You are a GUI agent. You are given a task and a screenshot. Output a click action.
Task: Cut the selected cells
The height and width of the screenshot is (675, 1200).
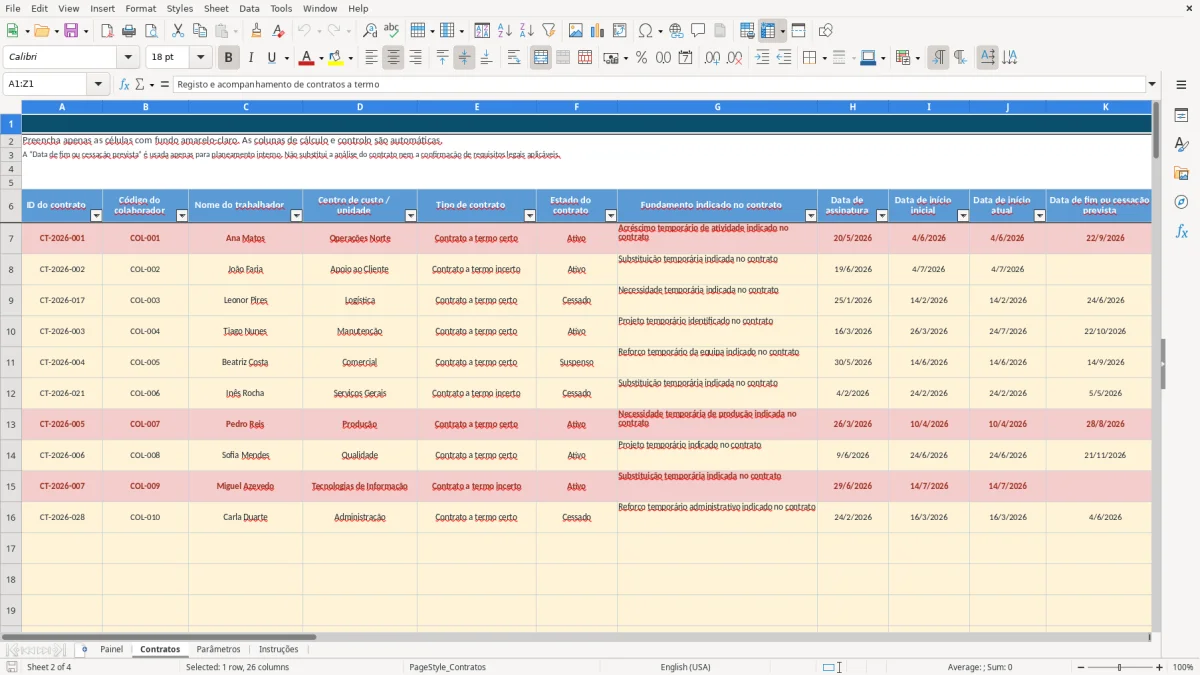(178, 31)
